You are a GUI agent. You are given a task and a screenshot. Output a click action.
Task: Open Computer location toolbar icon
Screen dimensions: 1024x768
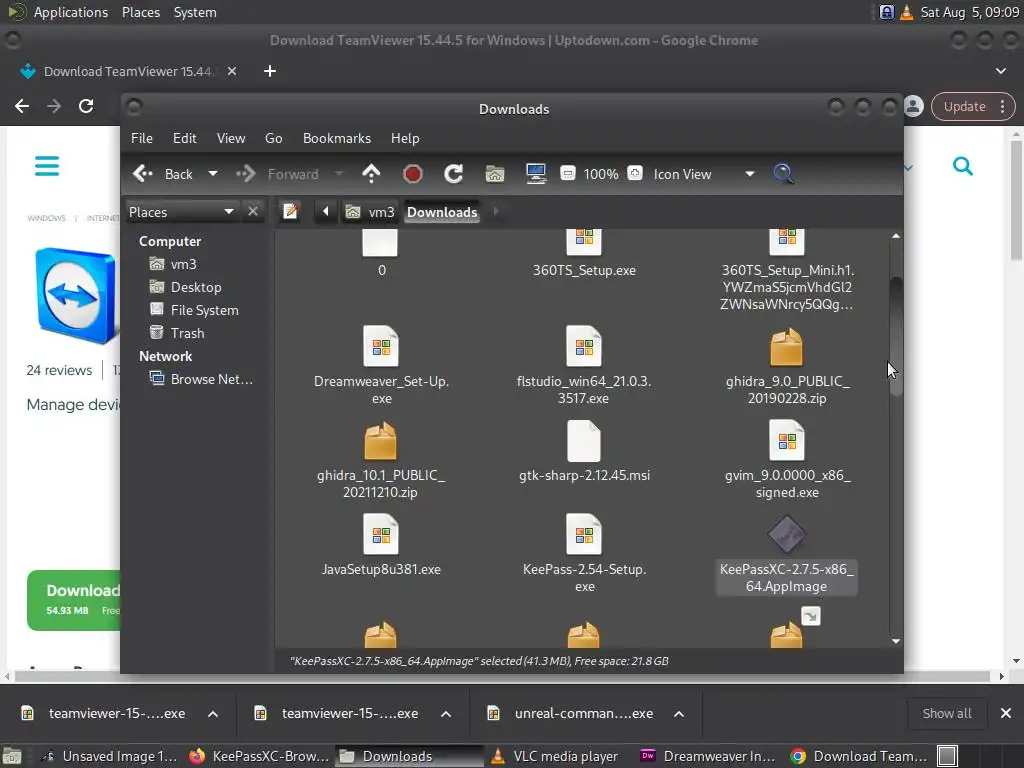[536, 174]
